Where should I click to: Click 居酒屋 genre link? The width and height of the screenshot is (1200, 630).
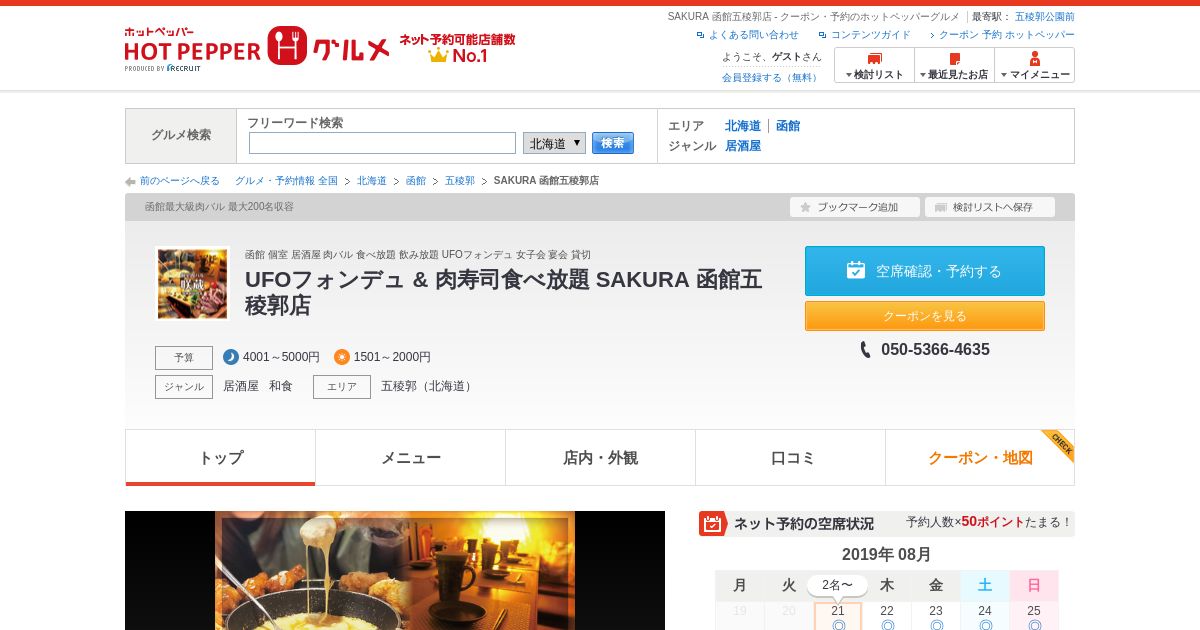click(743, 146)
